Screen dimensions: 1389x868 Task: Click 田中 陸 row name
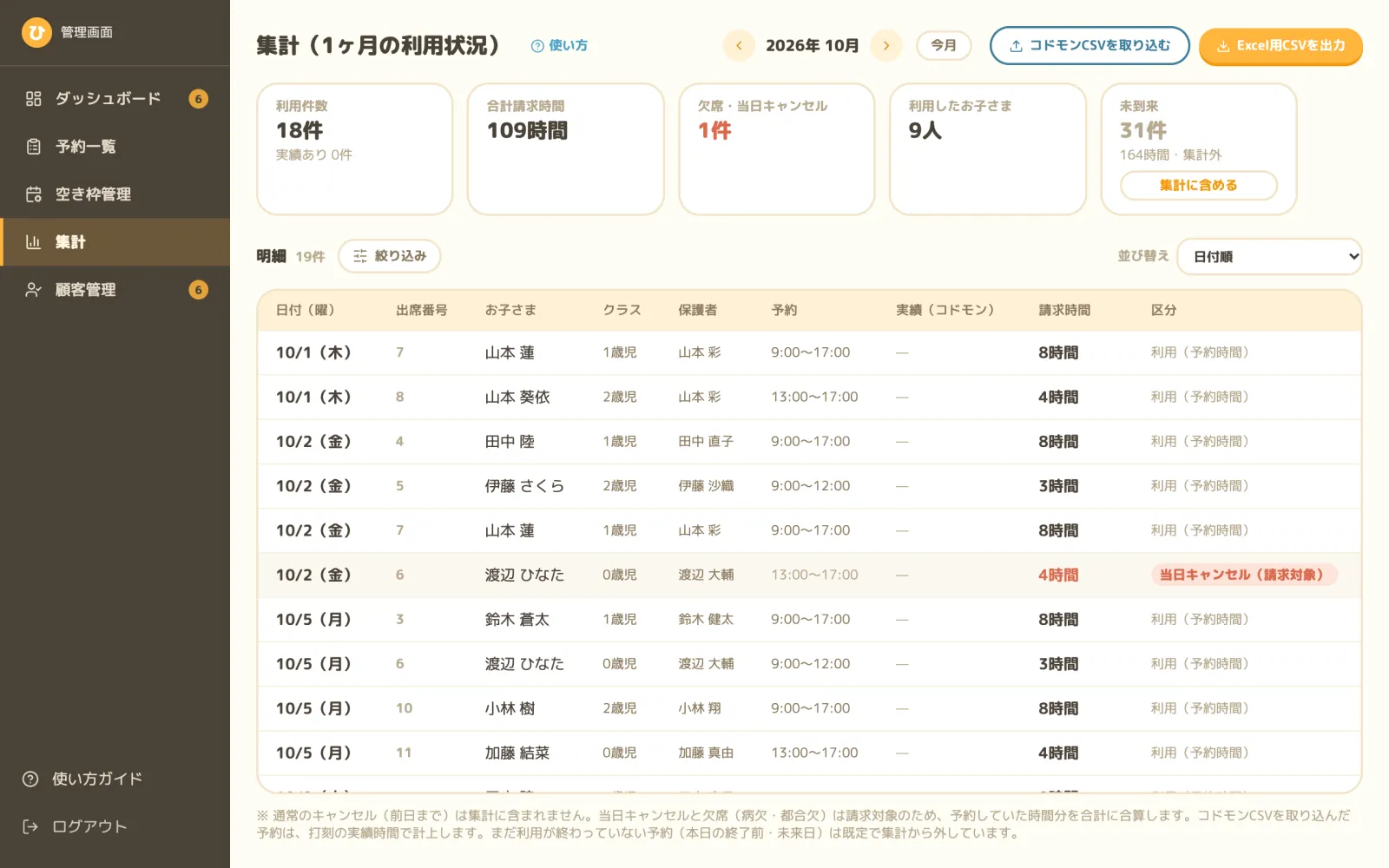[x=510, y=441]
